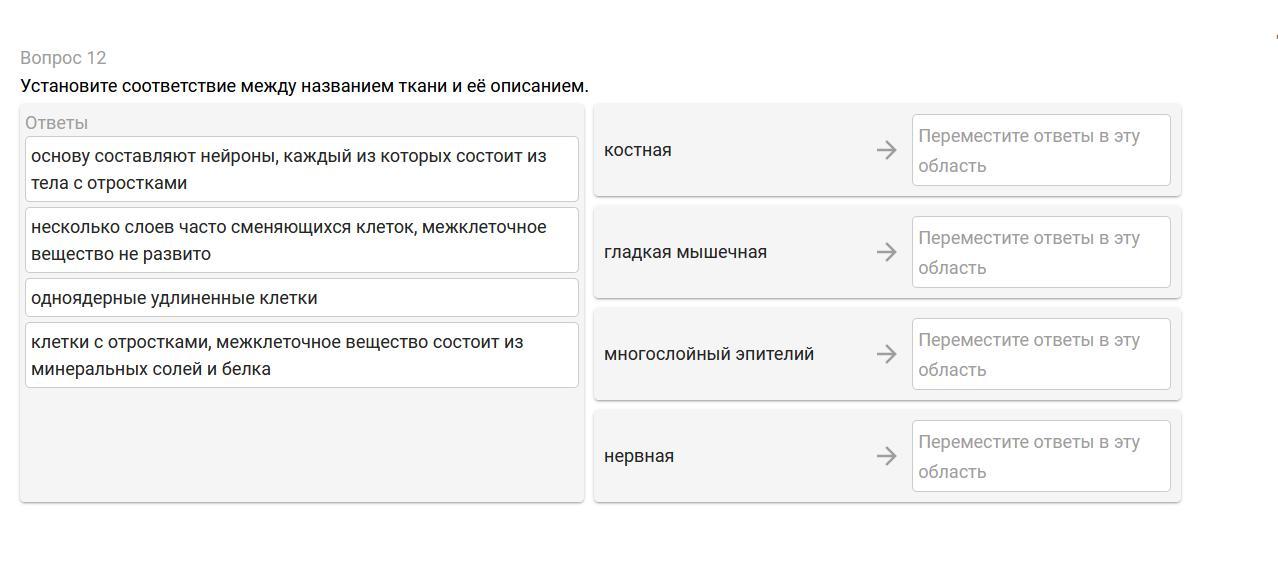
Task: Click the многослойный эпителий label
Action: 709,354
